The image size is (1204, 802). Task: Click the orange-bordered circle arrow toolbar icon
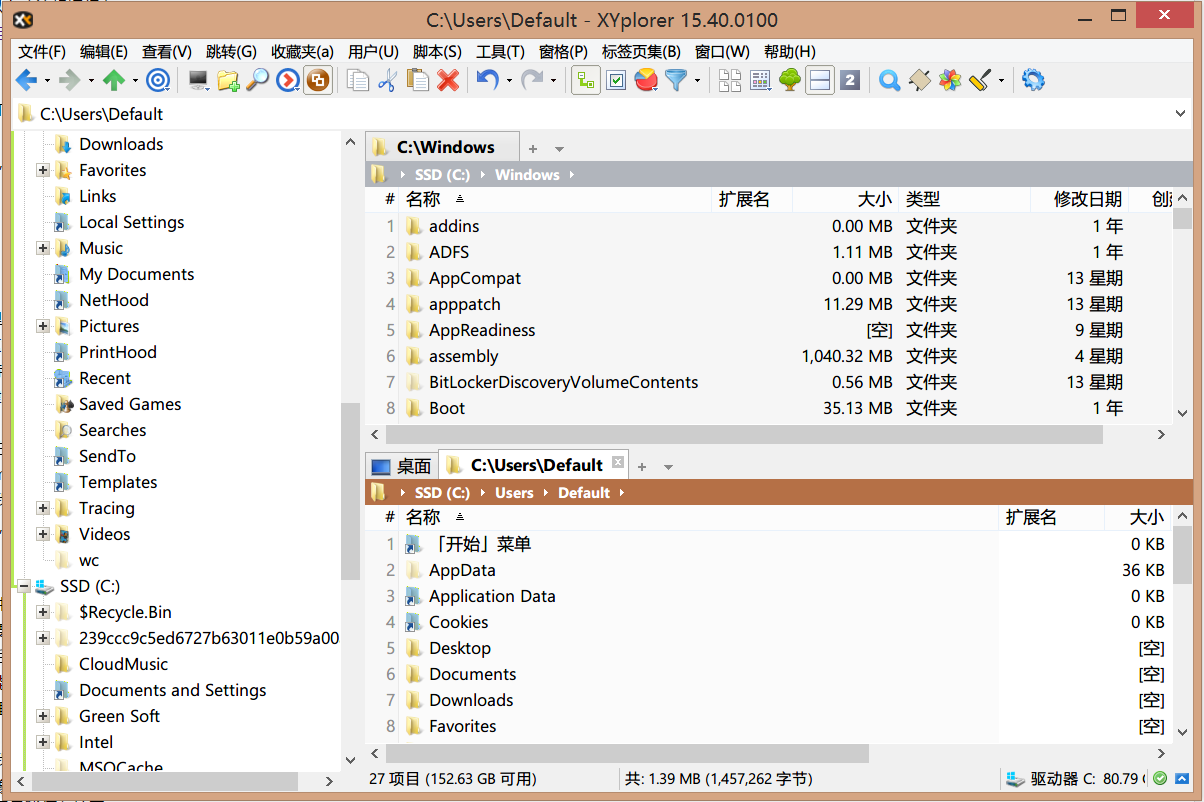pos(288,81)
